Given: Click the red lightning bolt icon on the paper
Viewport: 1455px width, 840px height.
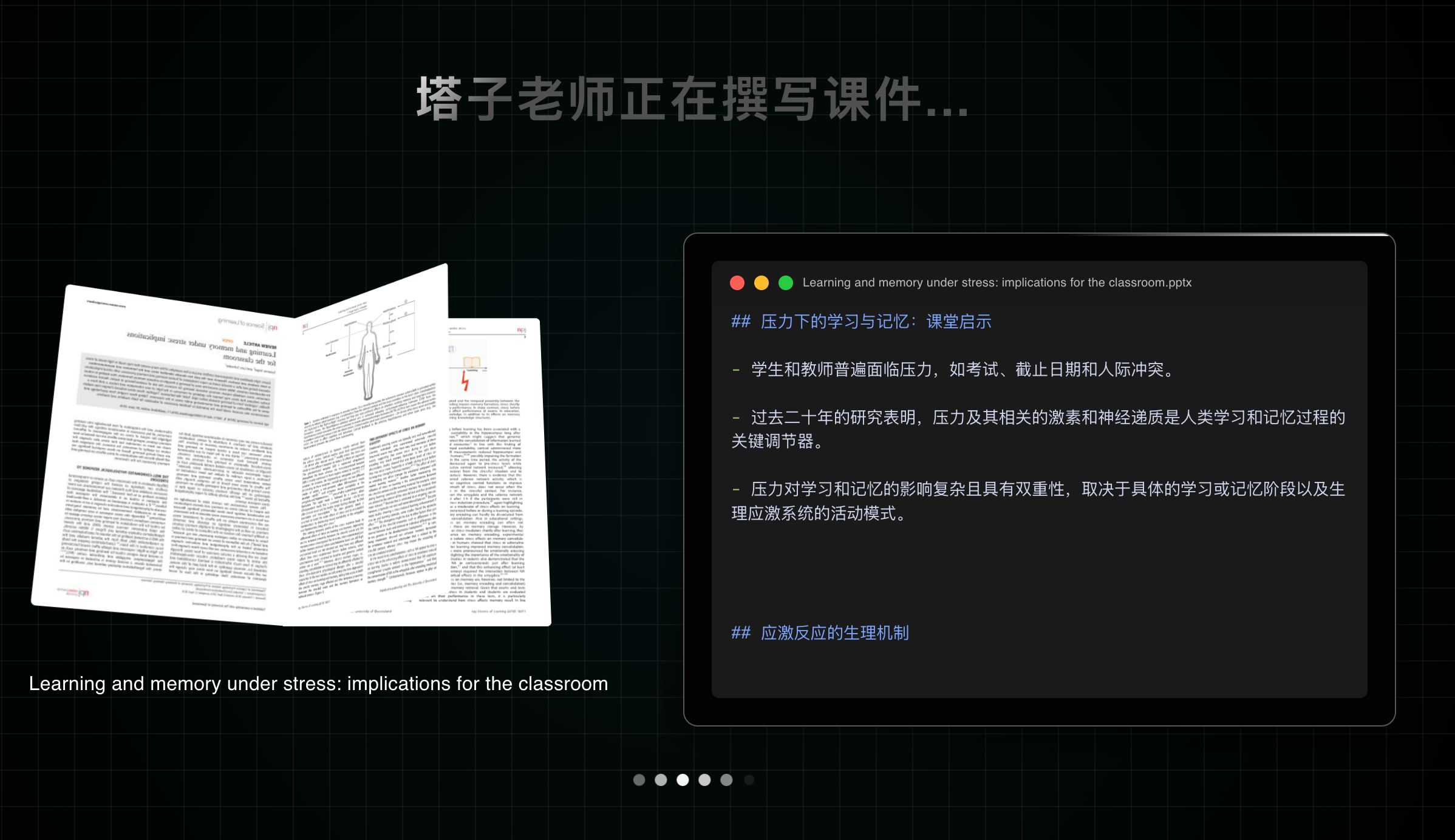Looking at the screenshot, I should pyautogui.click(x=465, y=381).
